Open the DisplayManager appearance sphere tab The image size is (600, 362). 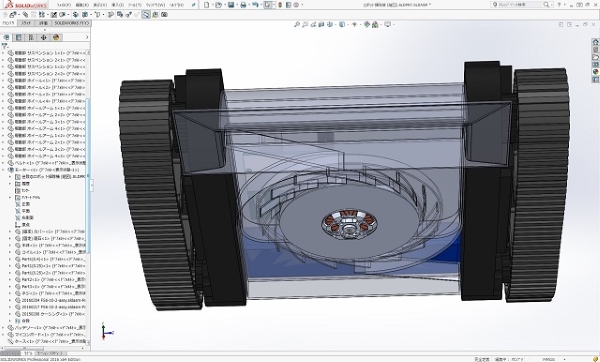[56, 37]
